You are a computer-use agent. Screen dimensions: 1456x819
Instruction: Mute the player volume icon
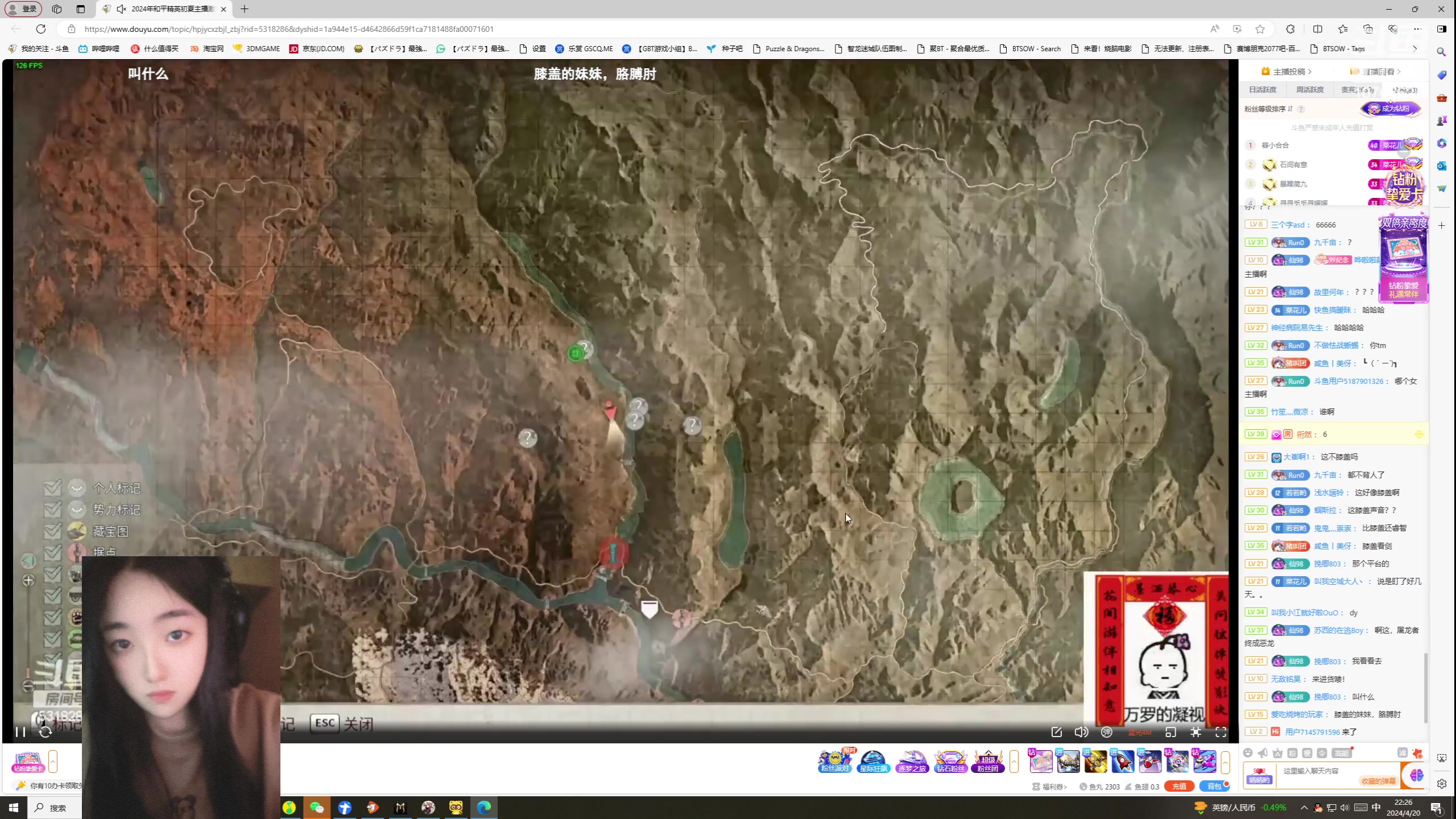point(1081,732)
